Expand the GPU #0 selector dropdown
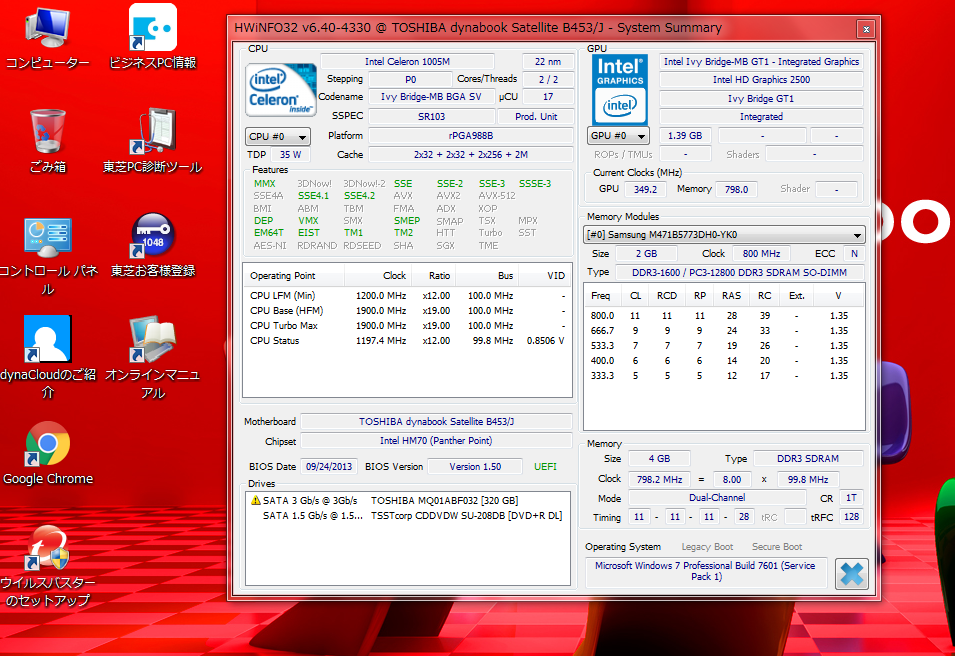The height and width of the screenshot is (656, 955). (x=618, y=136)
